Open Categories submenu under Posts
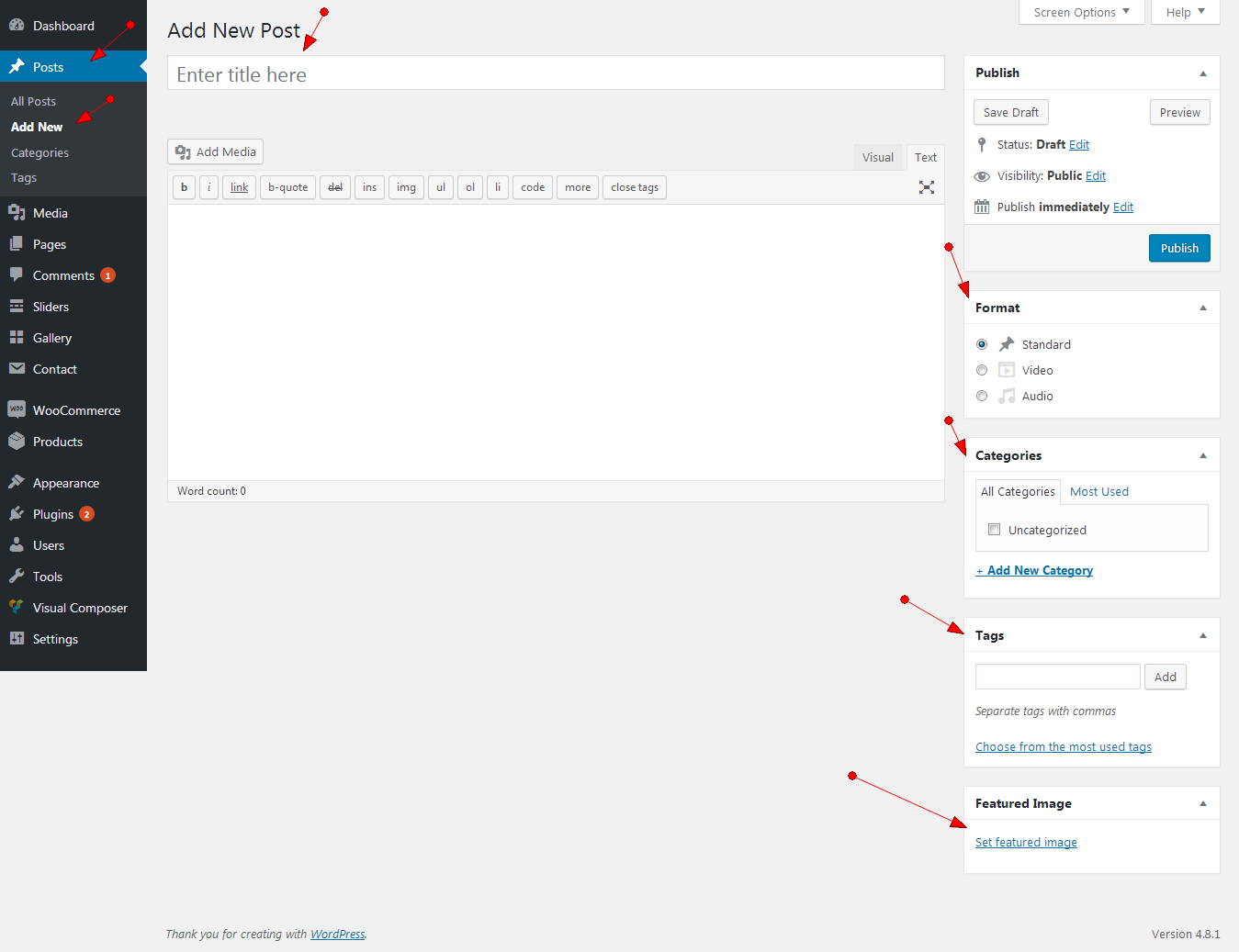 tap(39, 153)
